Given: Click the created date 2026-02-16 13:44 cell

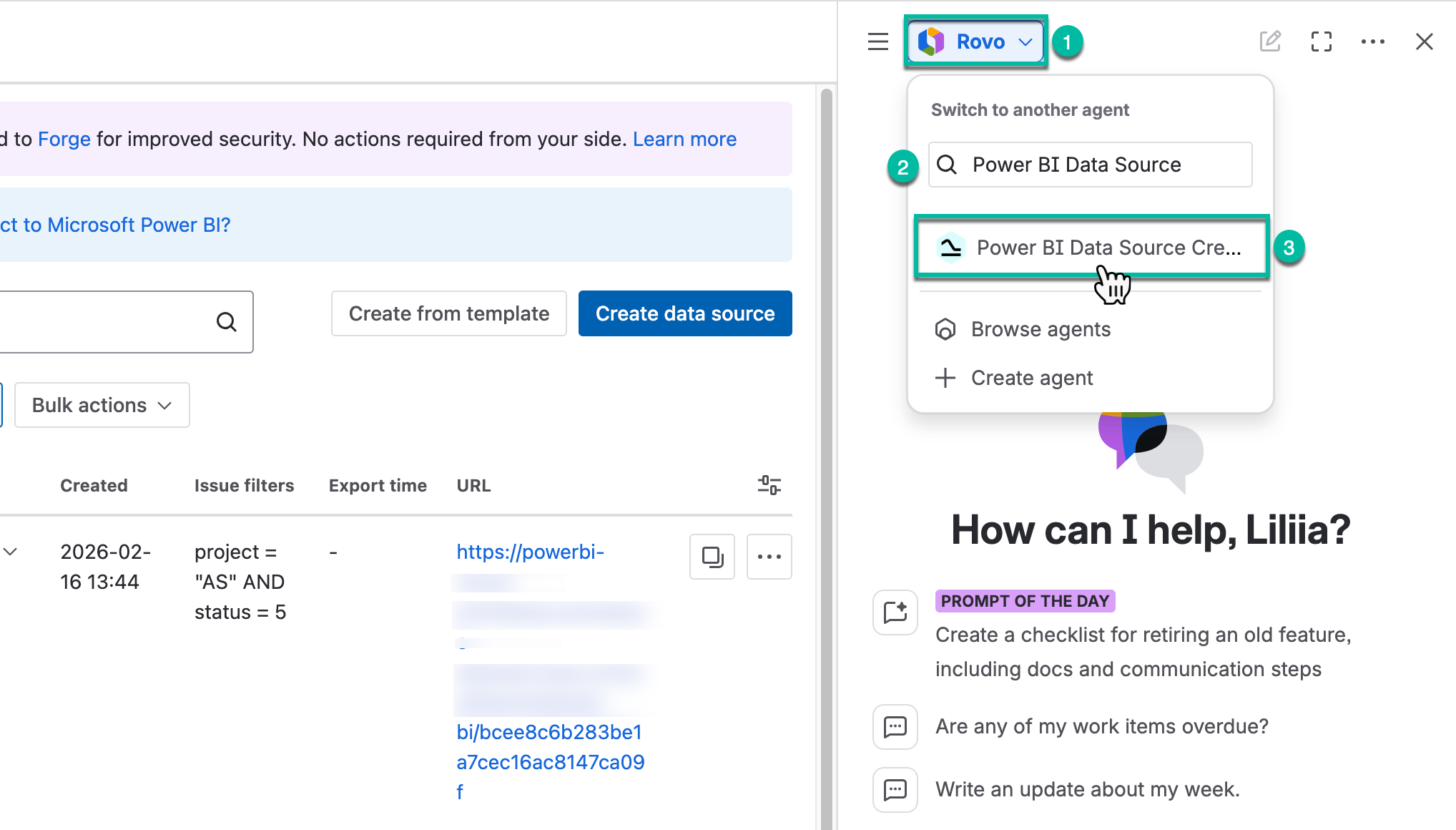Looking at the screenshot, I should (x=105, y=567).
